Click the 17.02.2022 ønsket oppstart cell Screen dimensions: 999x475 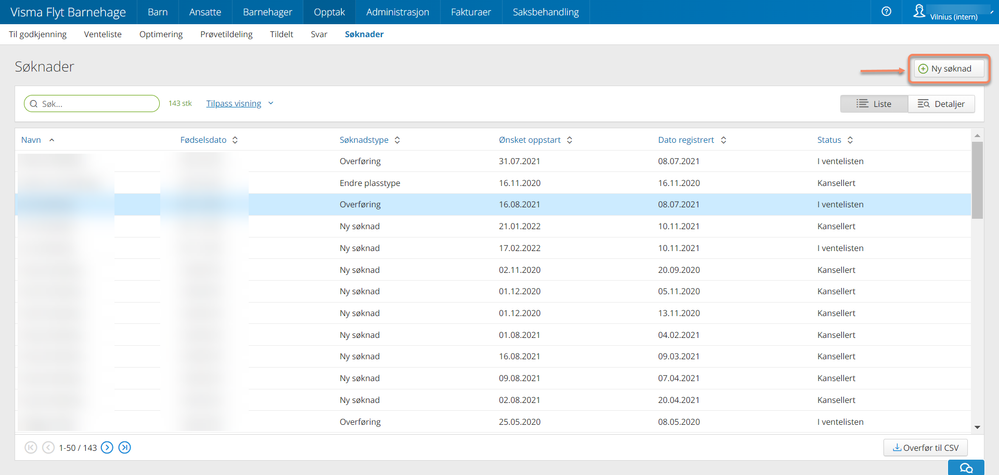tap(520, 248)
